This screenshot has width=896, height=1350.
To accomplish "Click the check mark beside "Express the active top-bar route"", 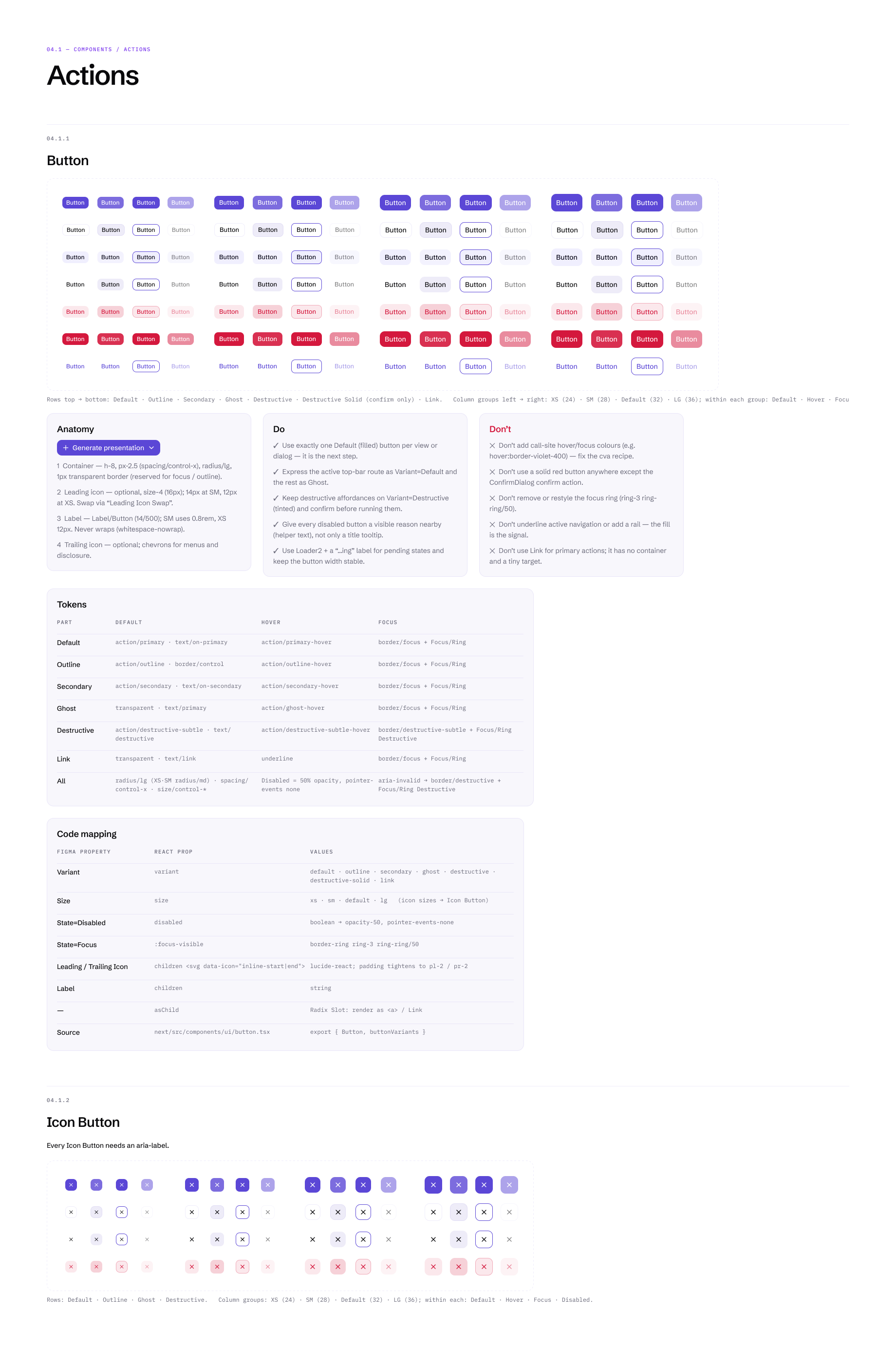I will coord(276,472).
